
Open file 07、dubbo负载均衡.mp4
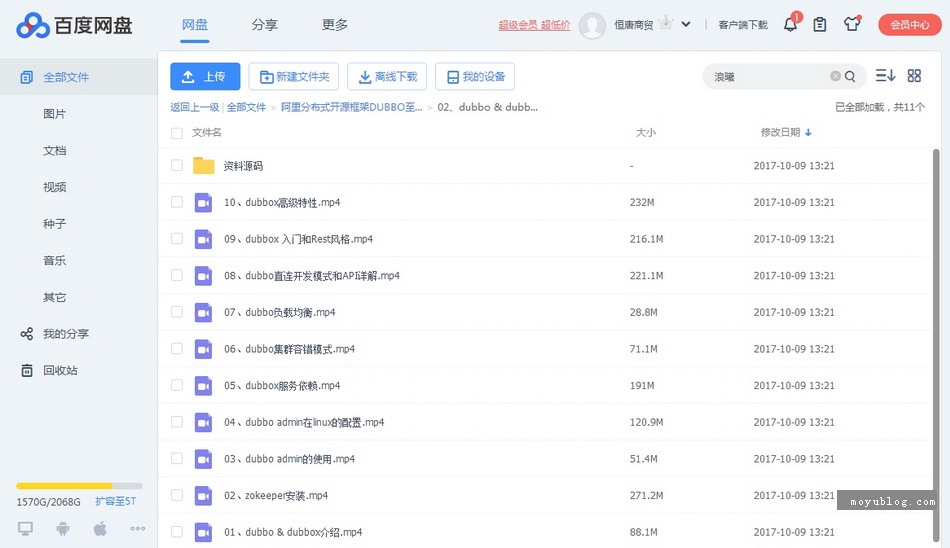click(280, 312)
